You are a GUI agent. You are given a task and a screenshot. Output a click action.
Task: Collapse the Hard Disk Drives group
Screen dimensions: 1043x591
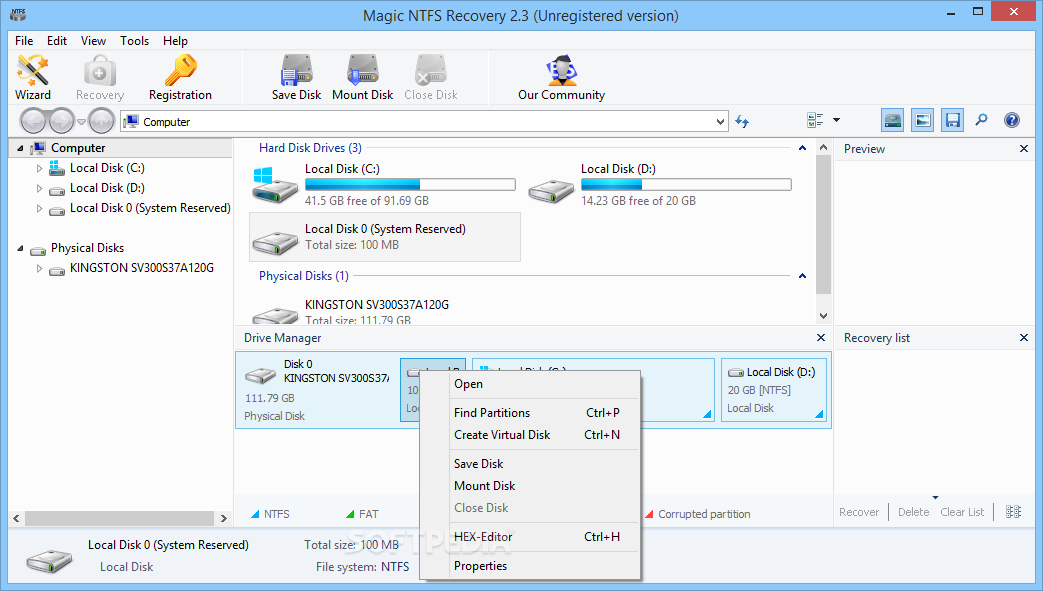802,148
